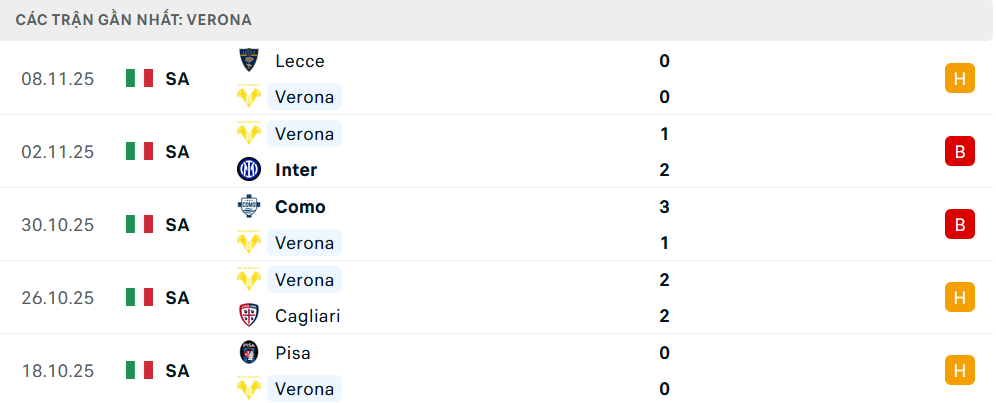This screenshot has height=403, width=996.
Task: Open the Inter team link
Action: [297, 170]
